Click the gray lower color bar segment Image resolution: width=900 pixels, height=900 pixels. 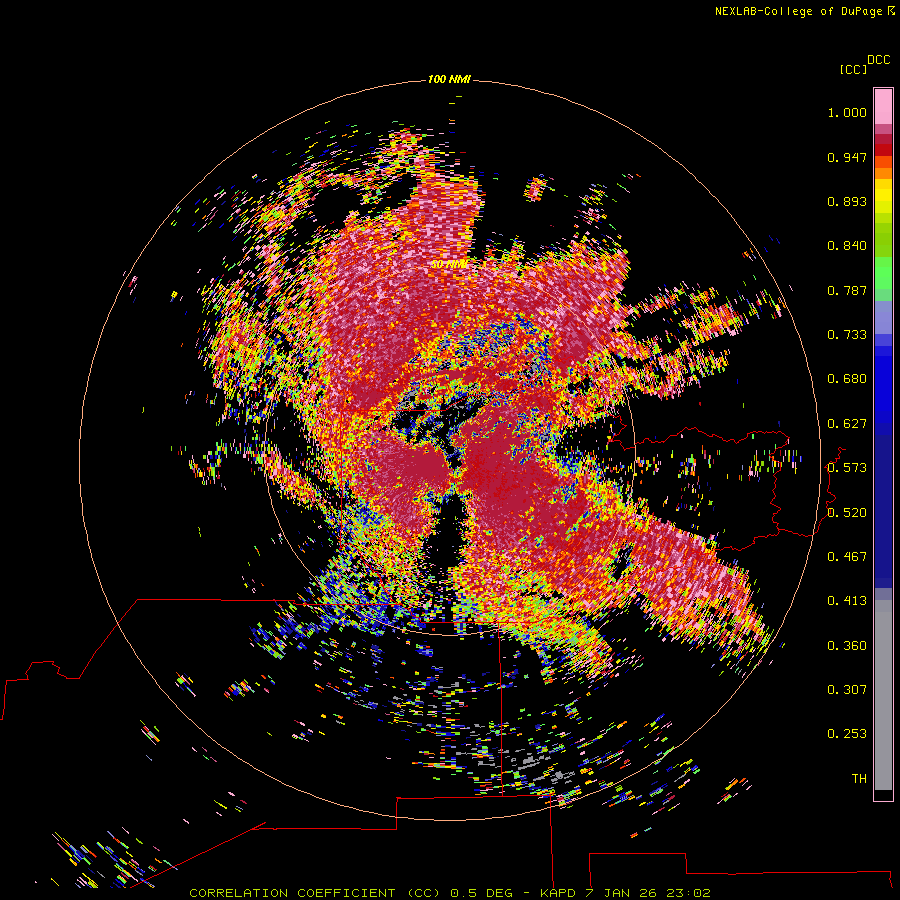pos(883,695)
